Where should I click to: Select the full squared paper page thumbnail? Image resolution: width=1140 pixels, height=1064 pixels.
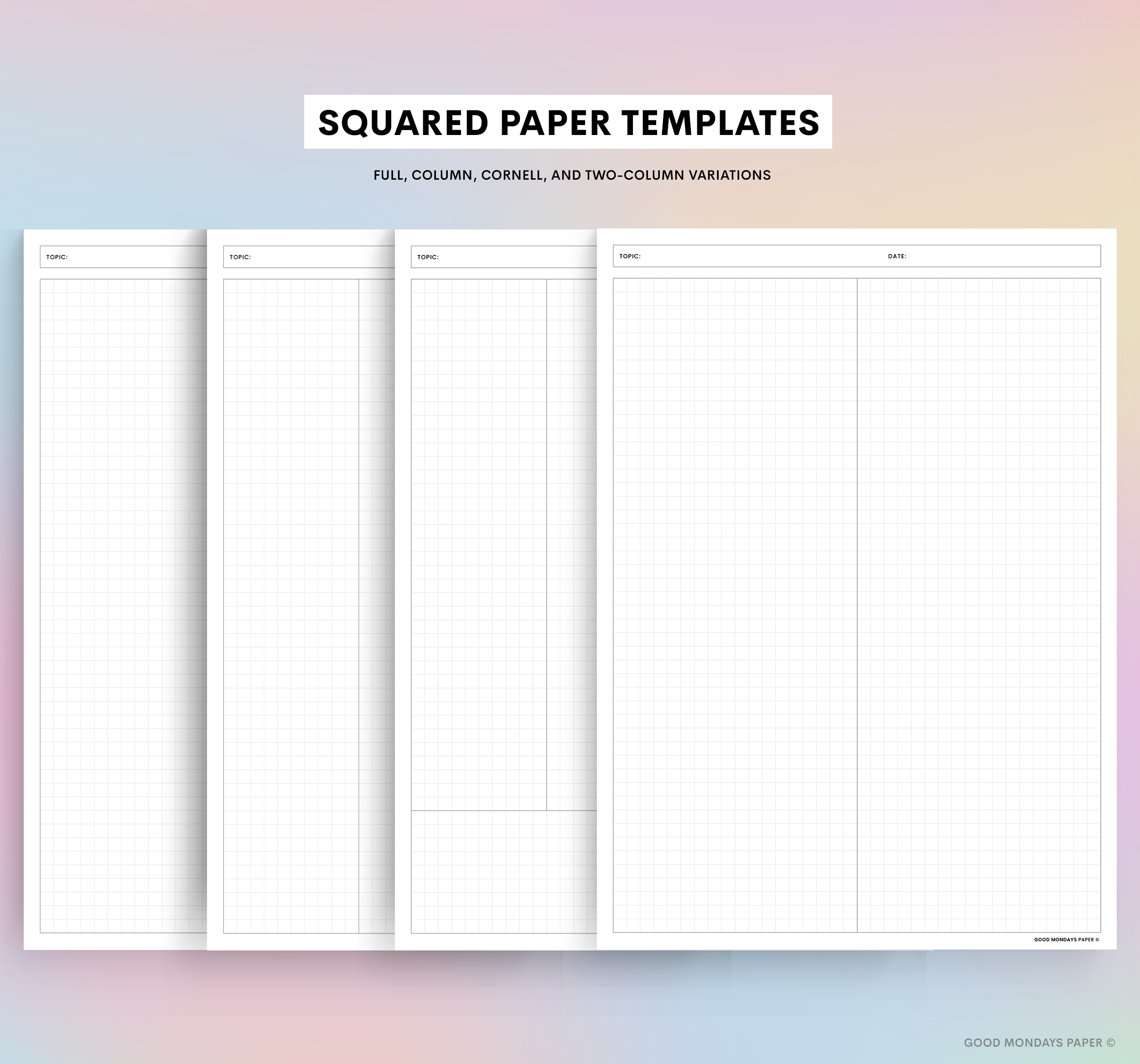click(x=115, y=590)
